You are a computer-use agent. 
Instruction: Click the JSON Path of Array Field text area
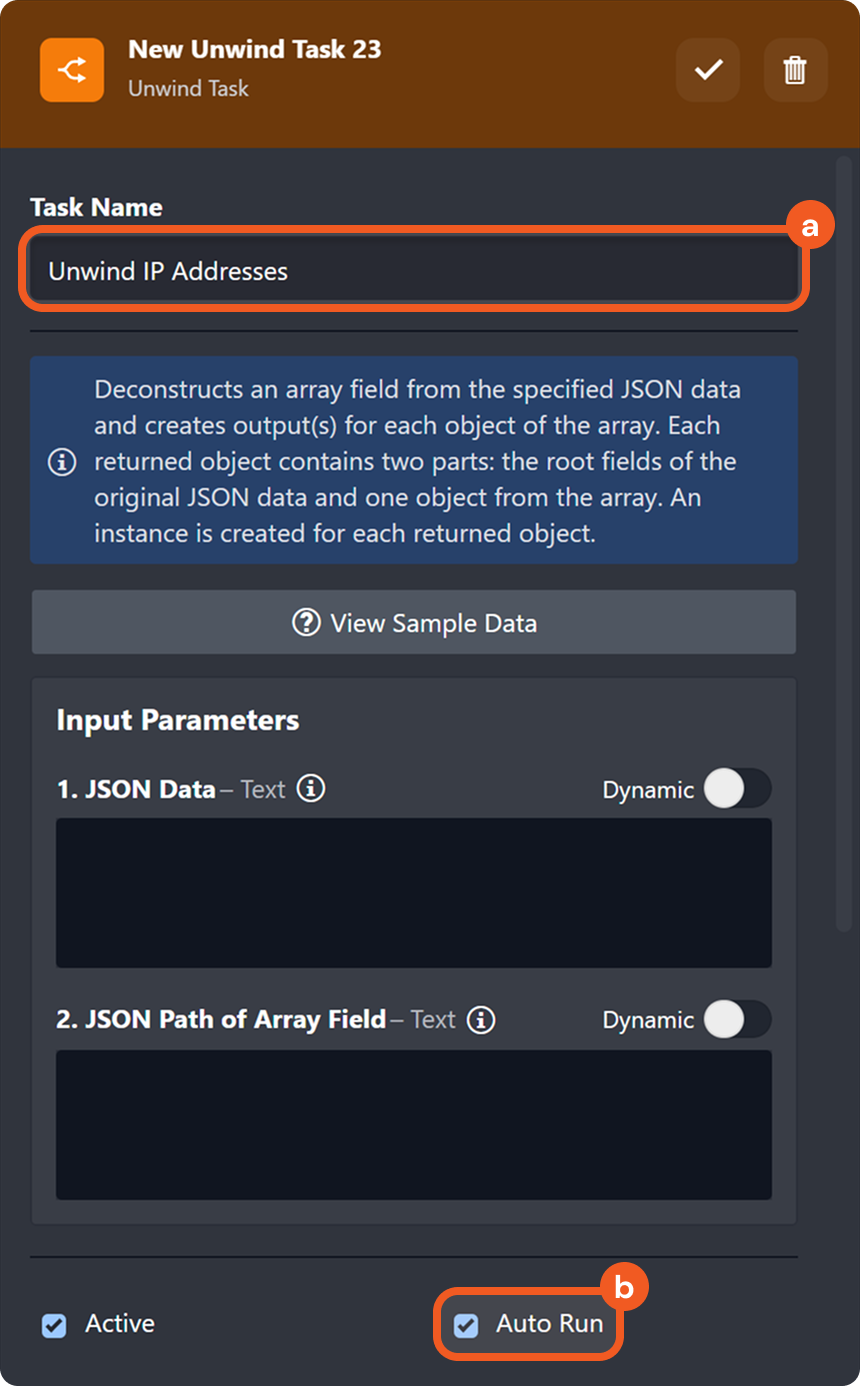(414, 1124)
